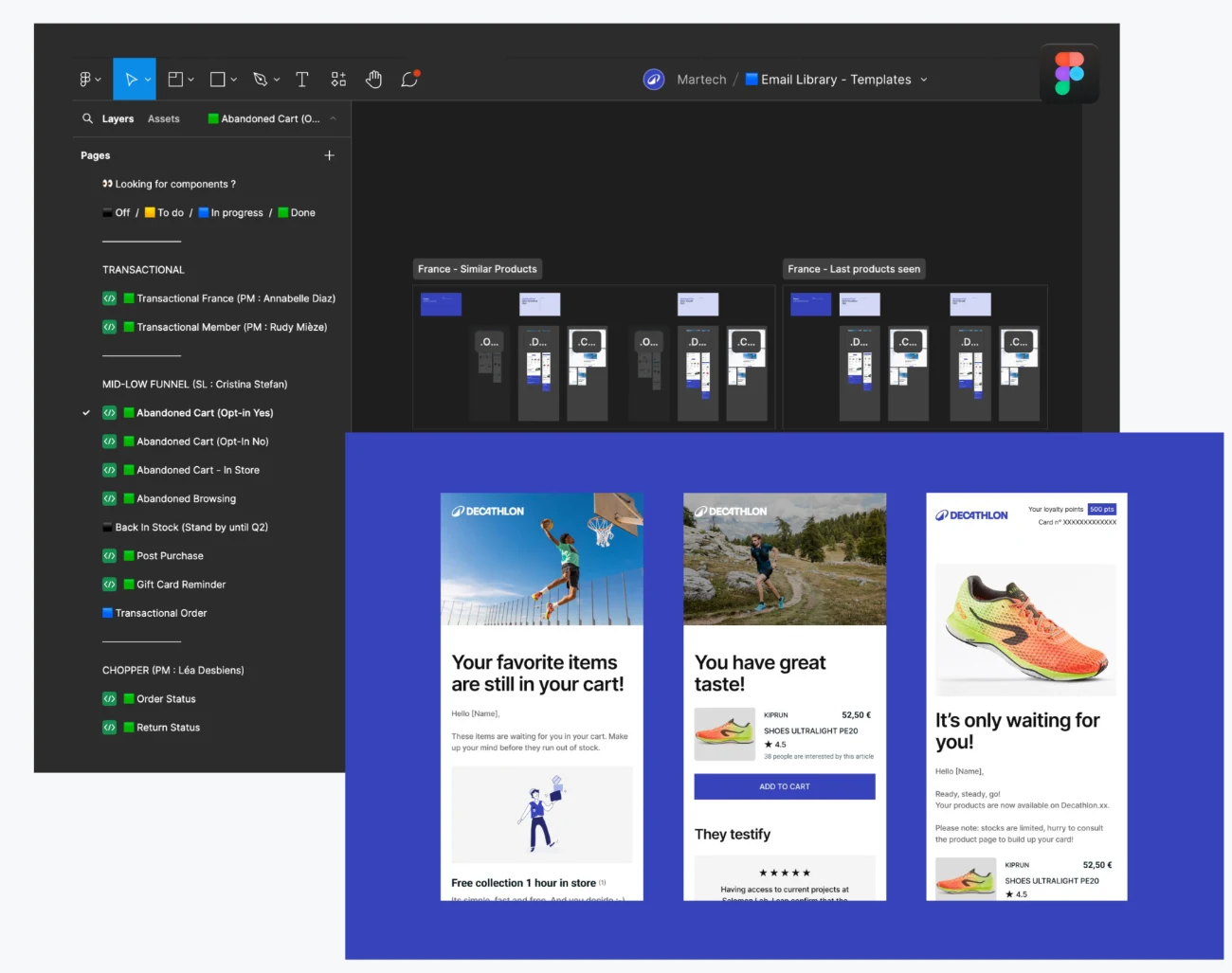
Task: Open the Back In Stock page
Action: pos(191,528)
